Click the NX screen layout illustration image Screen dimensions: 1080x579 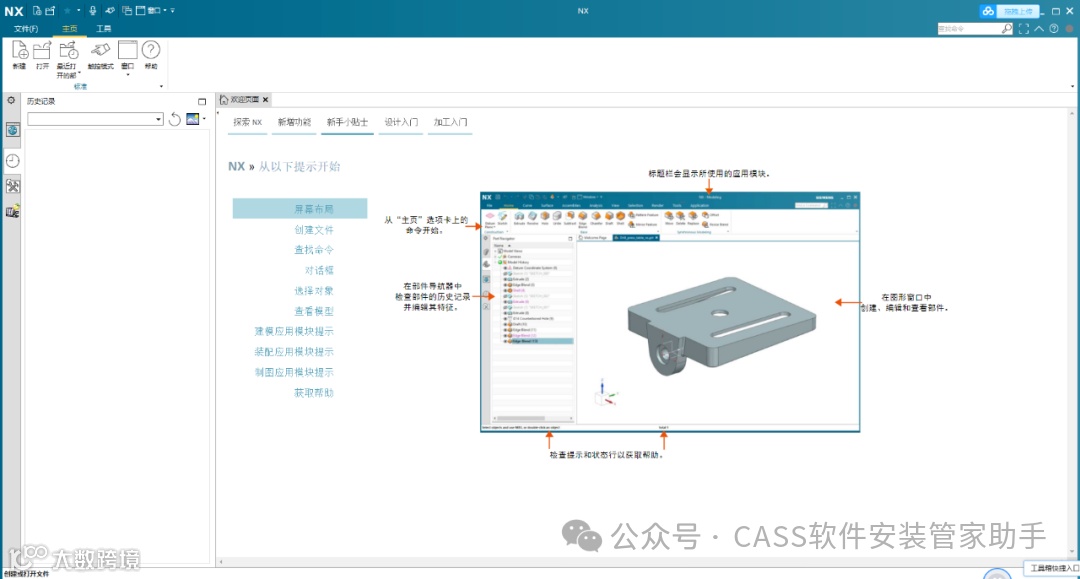[670, 312]
